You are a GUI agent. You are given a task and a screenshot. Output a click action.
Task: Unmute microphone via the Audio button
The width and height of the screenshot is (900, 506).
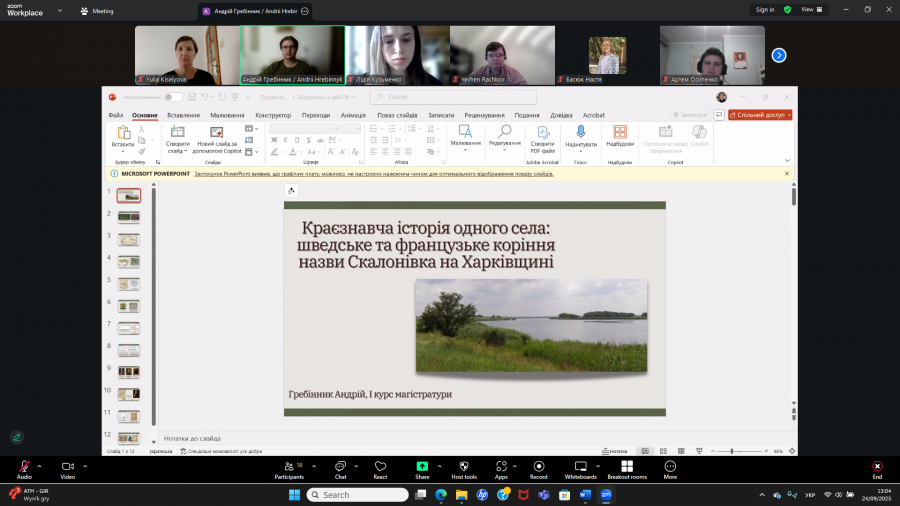(24, 467)
